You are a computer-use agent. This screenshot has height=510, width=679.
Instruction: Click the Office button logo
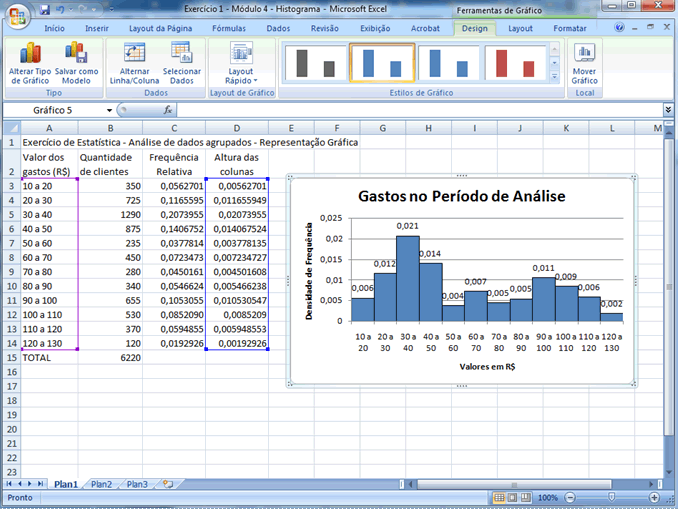click(17, 15)
